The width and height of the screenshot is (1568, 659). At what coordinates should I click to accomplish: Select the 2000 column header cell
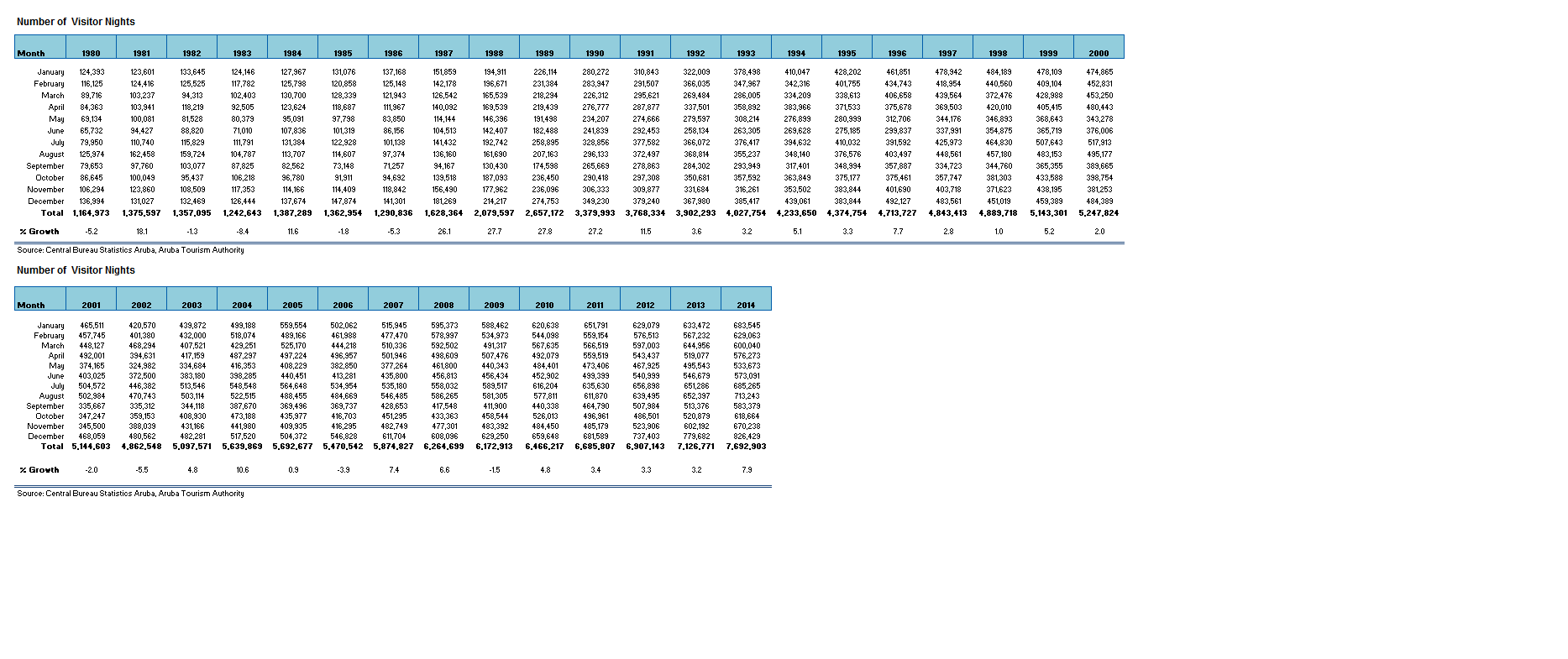click(x=1099, y=53)
